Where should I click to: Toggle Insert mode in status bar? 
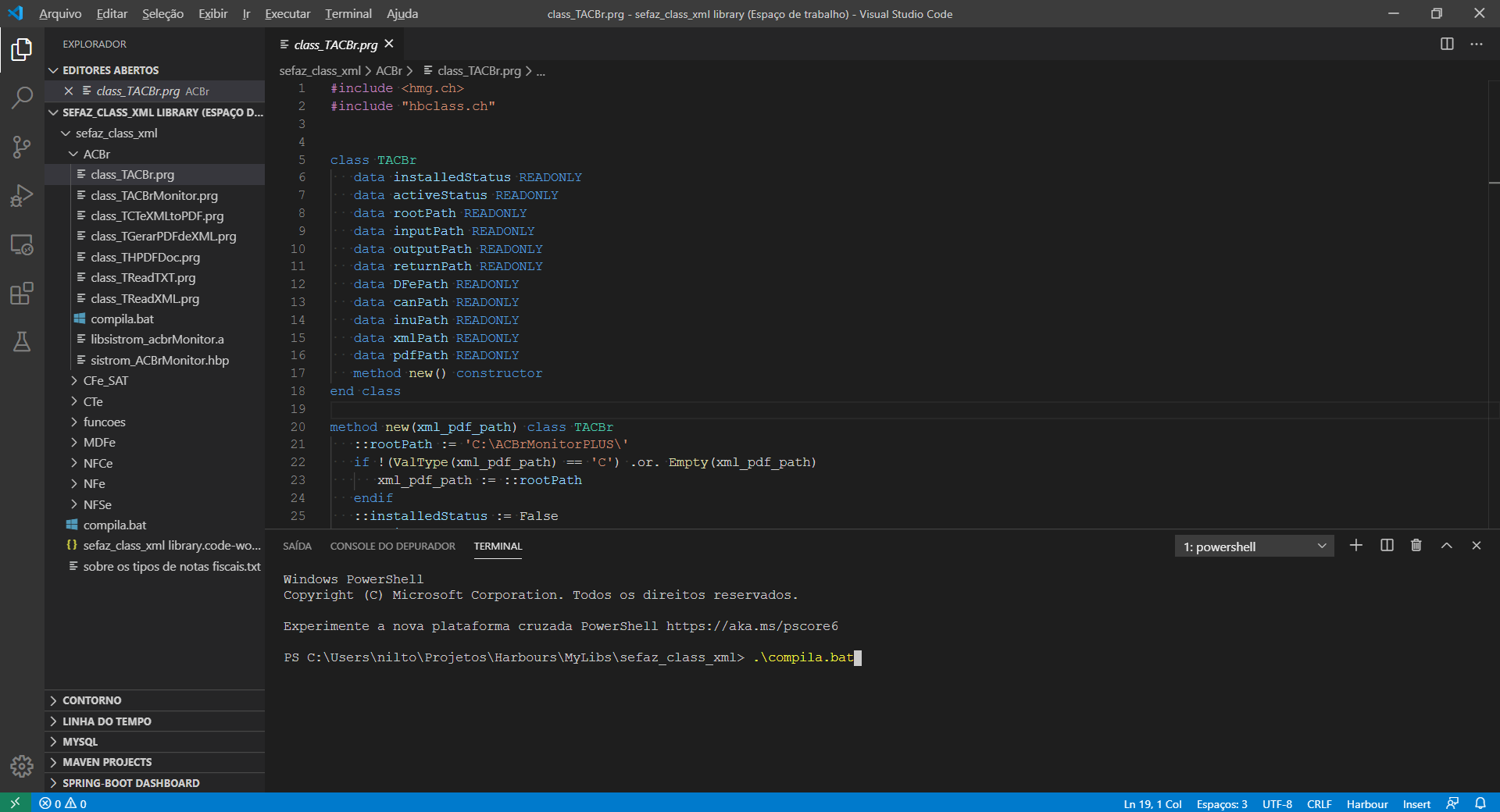pyautogui.click(x=1416, y=803)
